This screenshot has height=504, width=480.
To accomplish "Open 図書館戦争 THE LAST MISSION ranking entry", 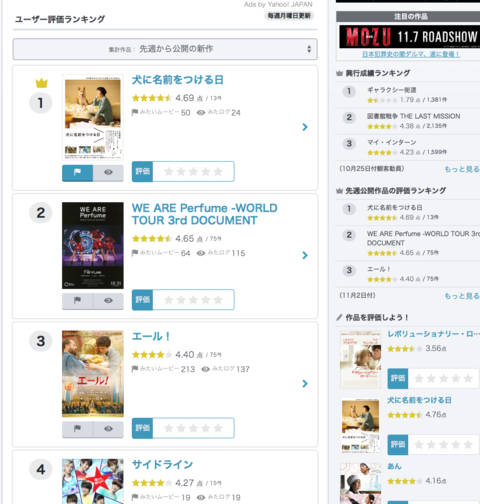I will click(x=413, y=116).
